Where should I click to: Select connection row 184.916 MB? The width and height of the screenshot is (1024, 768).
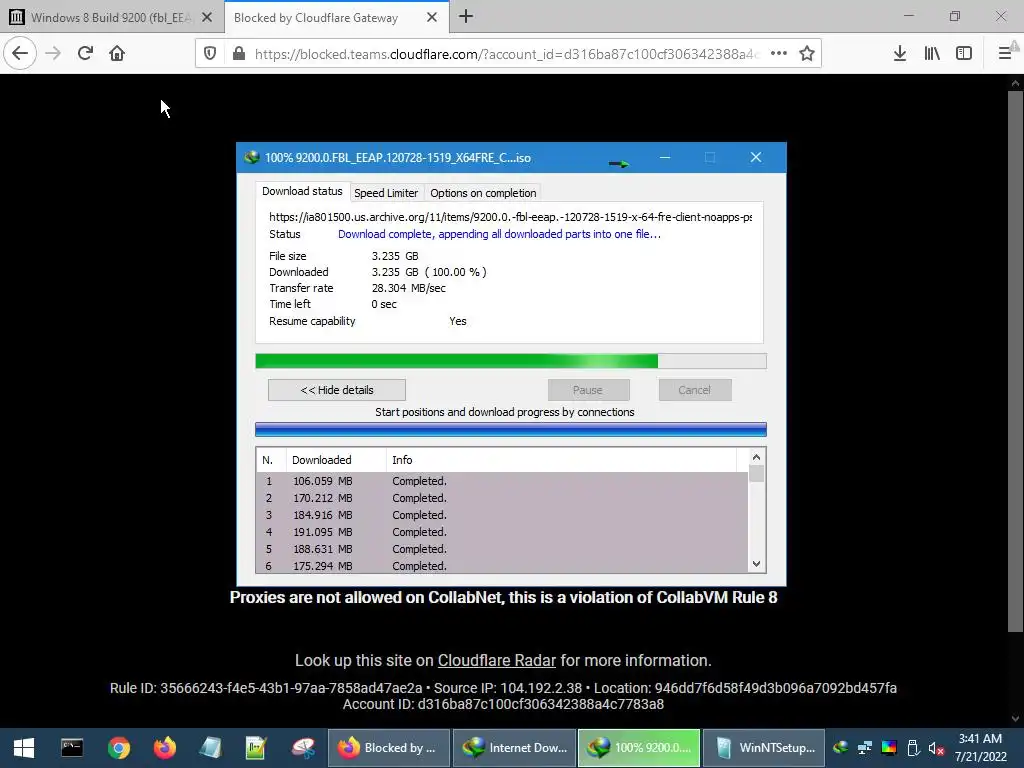coord(502,515)
